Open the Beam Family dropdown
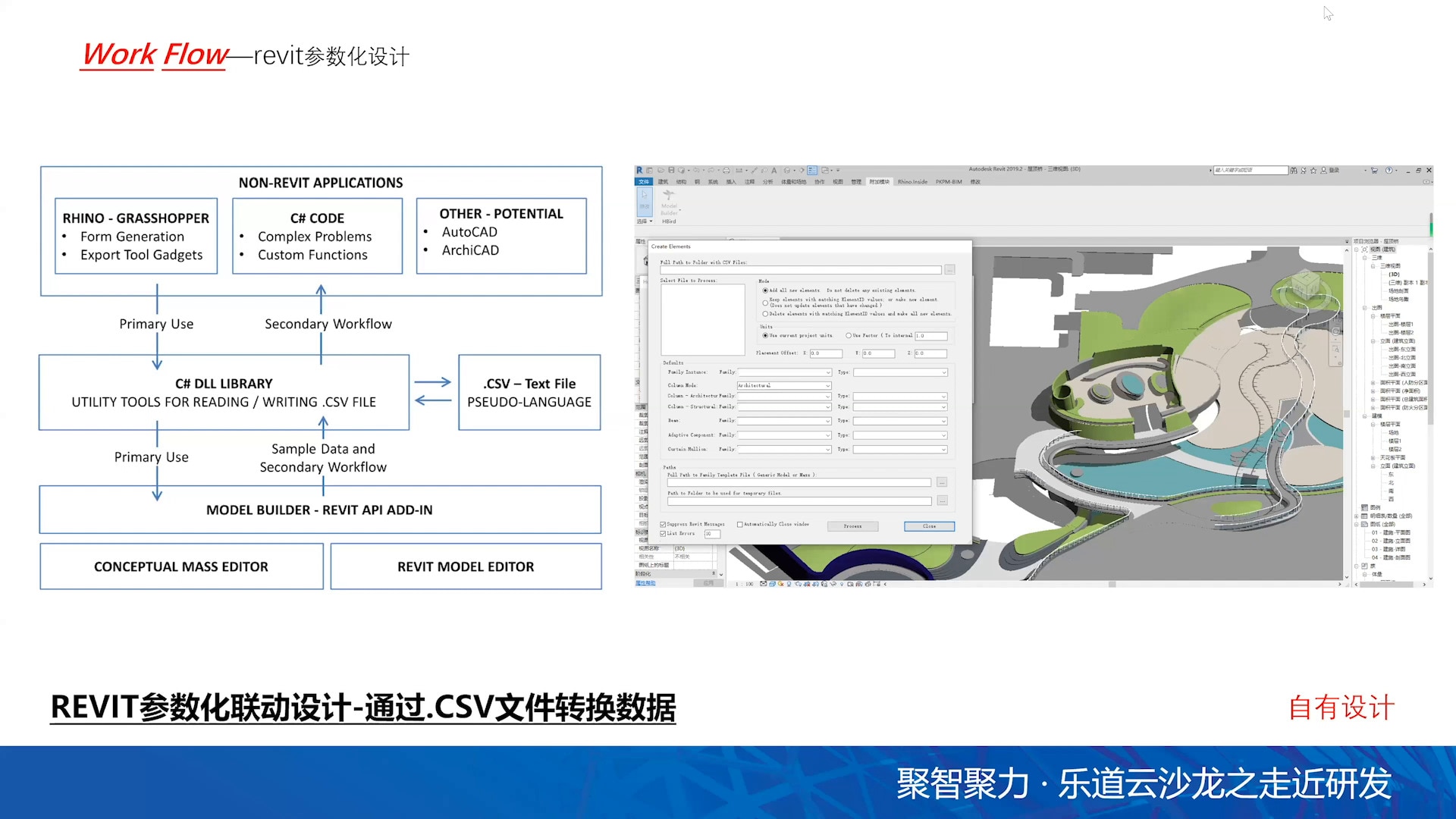The image size is (1456, 819). [784, 421]
